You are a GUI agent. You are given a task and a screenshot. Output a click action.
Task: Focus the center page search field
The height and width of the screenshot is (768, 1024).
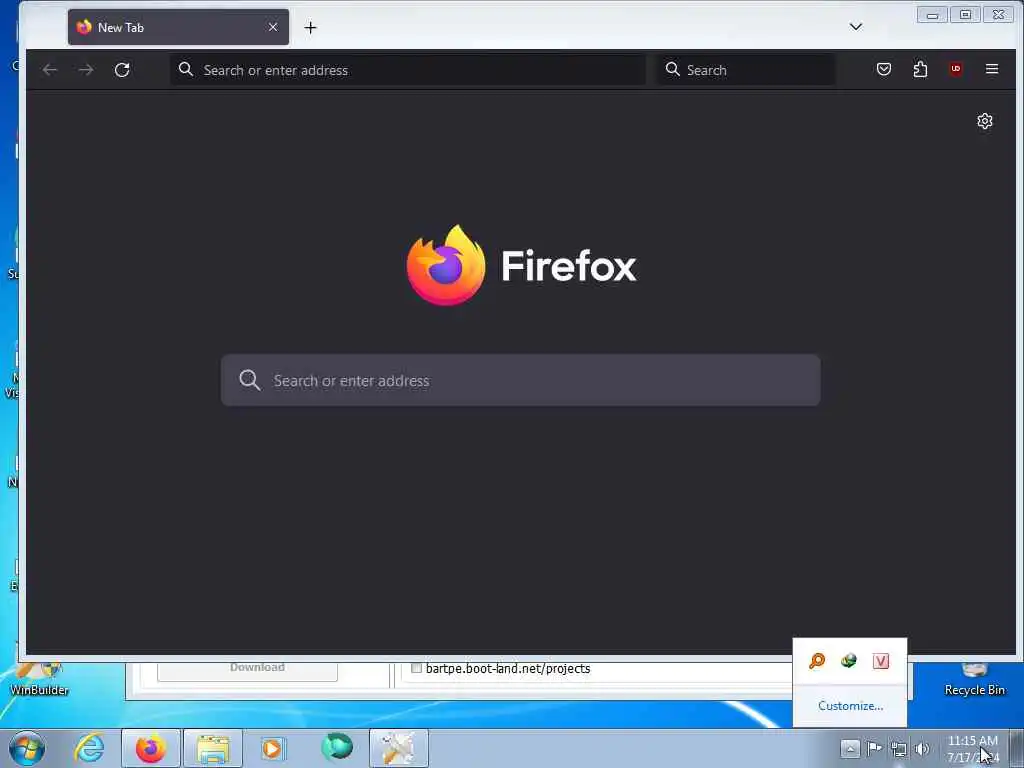pyautogui.click(x=520, y=380)
